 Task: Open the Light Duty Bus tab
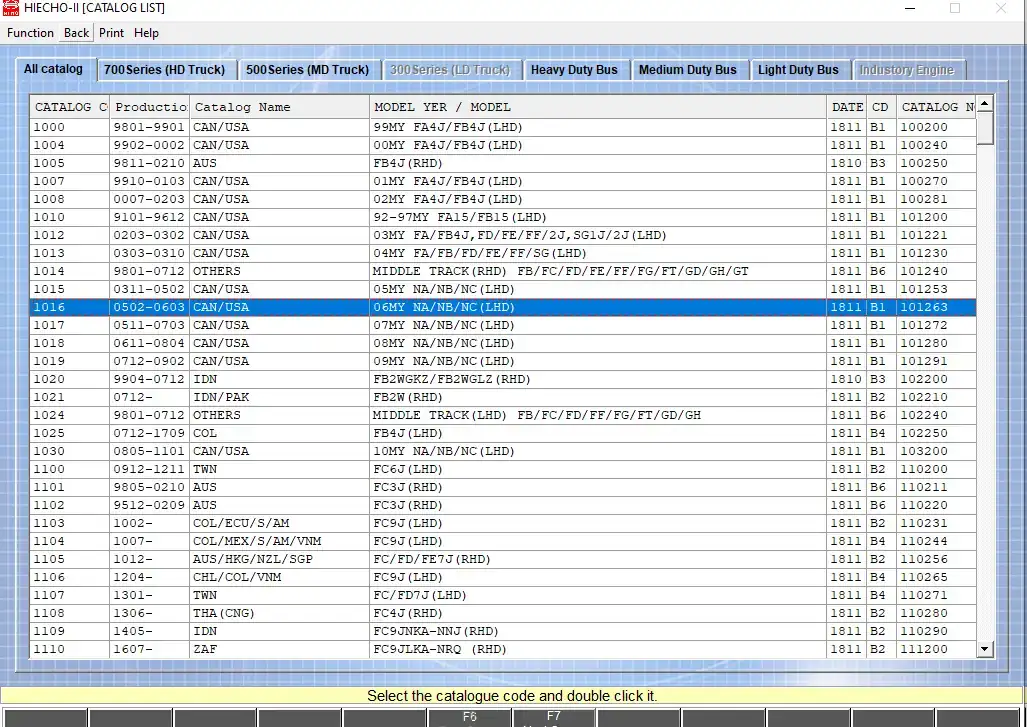(x=798, y=69)
